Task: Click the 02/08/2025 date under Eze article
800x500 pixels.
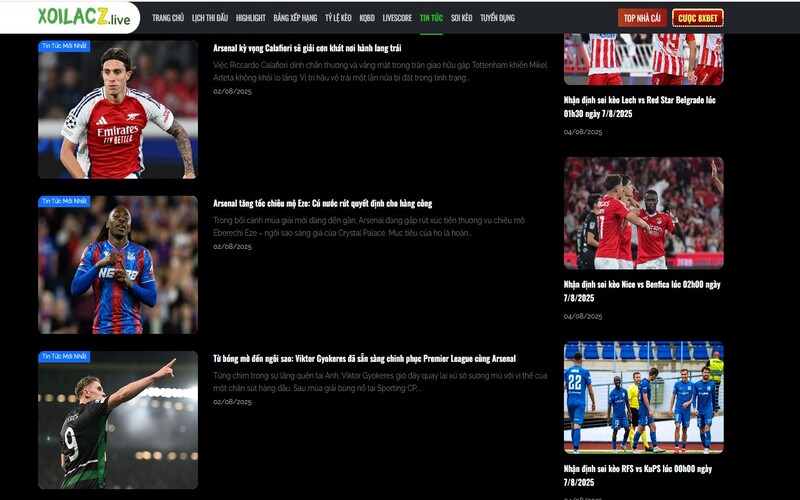Action: tap(232, 246)
